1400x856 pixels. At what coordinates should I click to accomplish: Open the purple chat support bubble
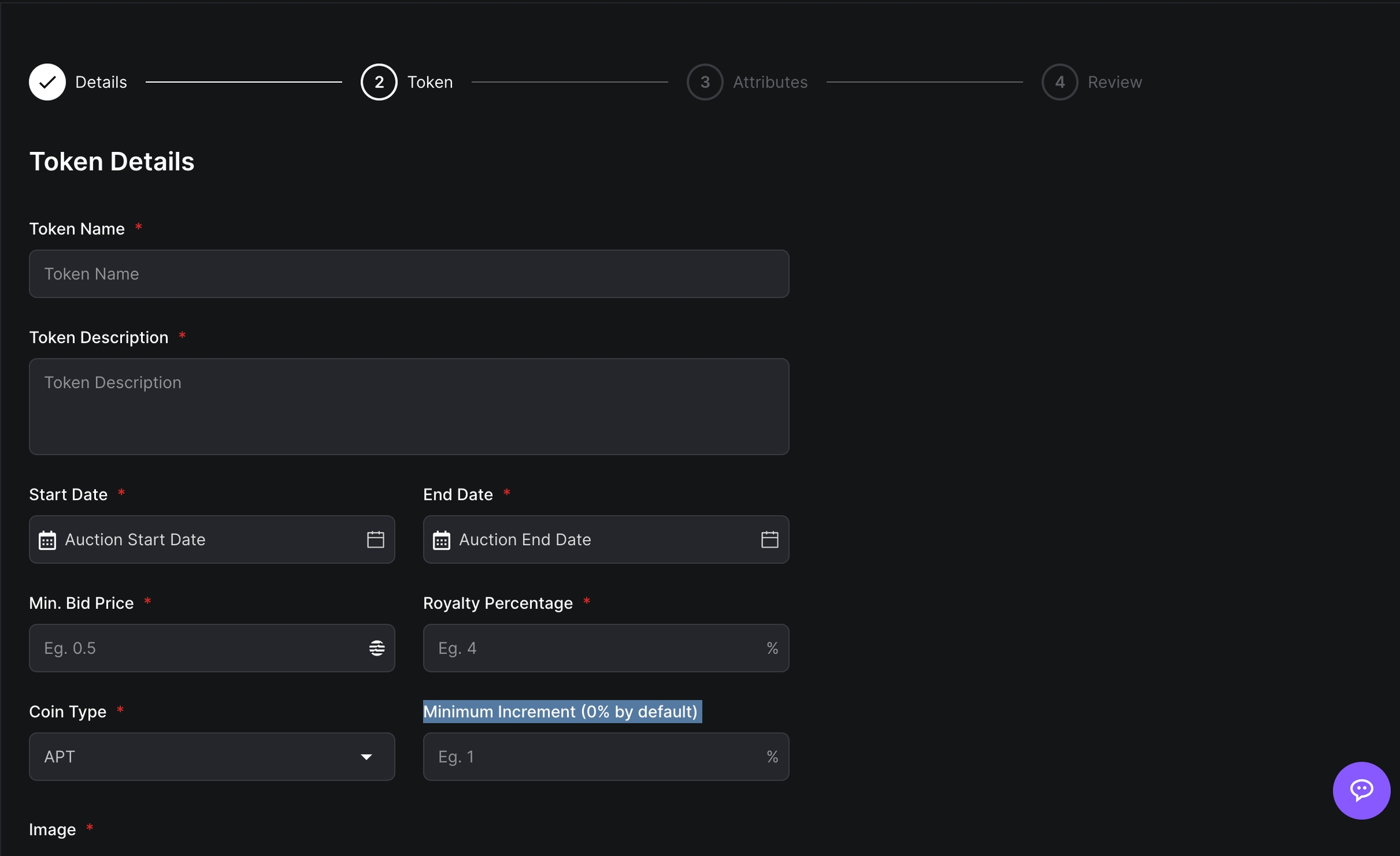[1361, 790]
